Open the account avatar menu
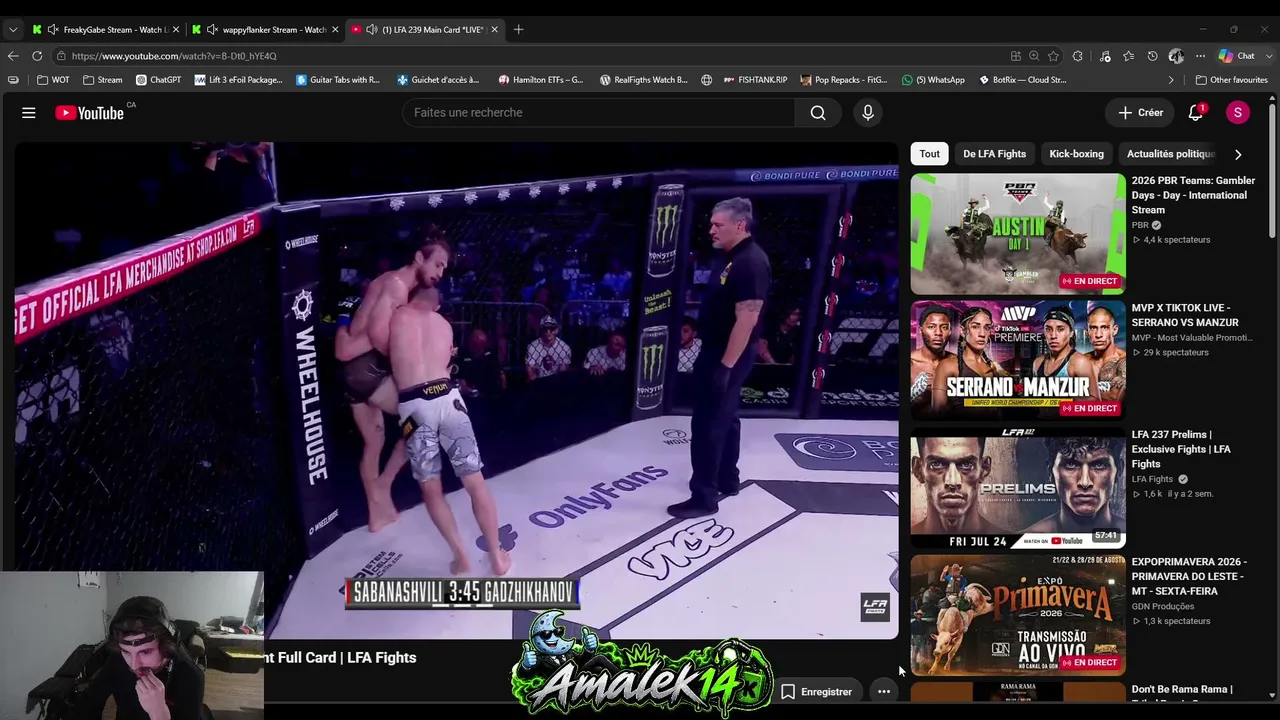The image size is (1280, 720). click(x=1238, y=113)
